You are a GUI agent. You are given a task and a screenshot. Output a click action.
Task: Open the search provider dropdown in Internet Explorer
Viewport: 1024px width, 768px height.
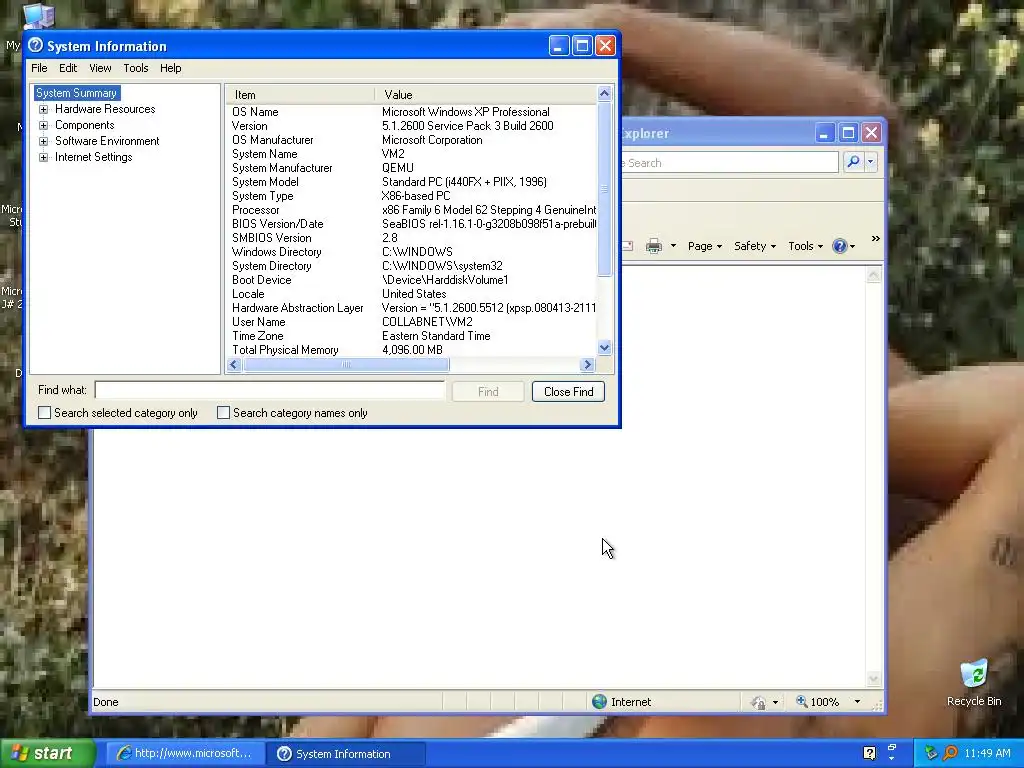point(871,161)
